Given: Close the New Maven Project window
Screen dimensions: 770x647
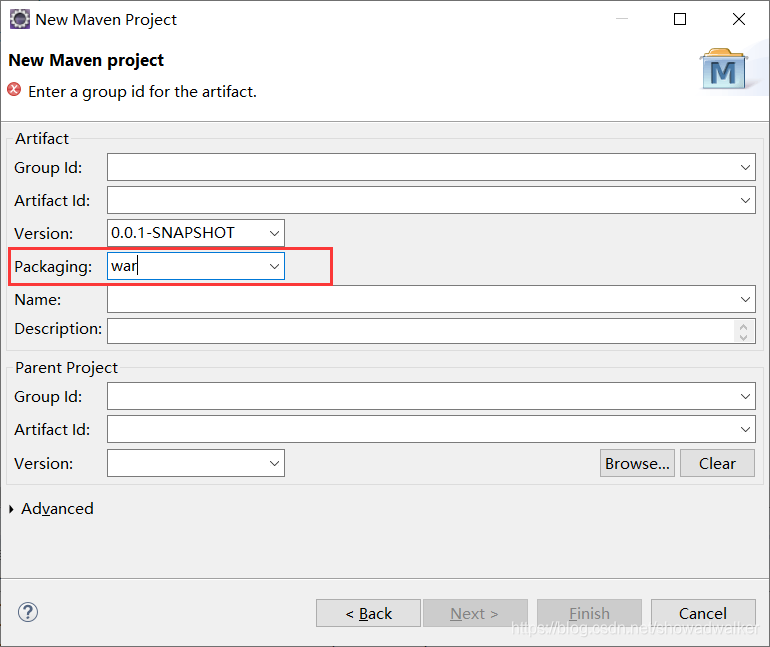Looking at the screenshot, I should click(739, 19).
